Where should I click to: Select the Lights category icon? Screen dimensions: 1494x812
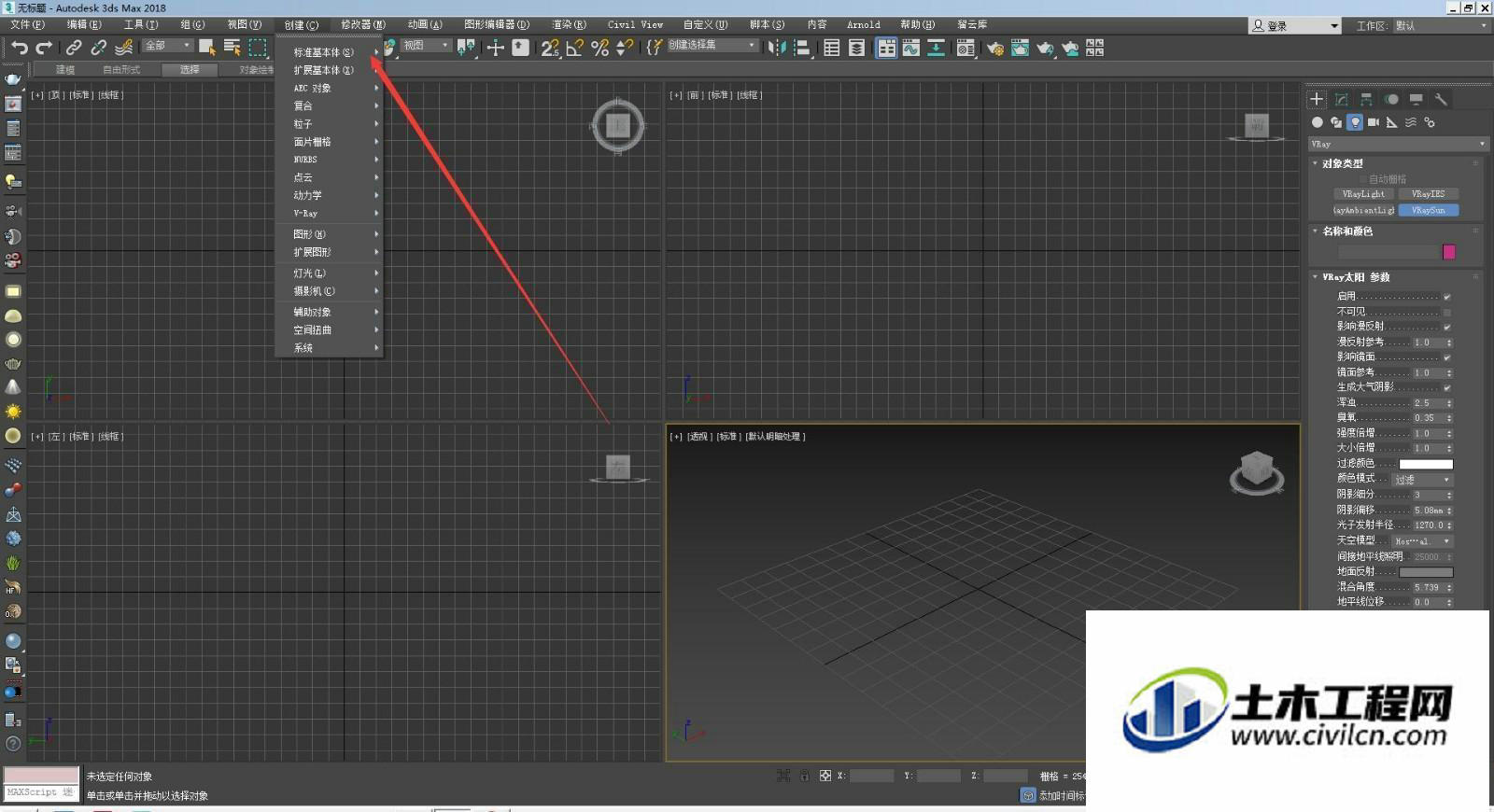pos(1355,122)
